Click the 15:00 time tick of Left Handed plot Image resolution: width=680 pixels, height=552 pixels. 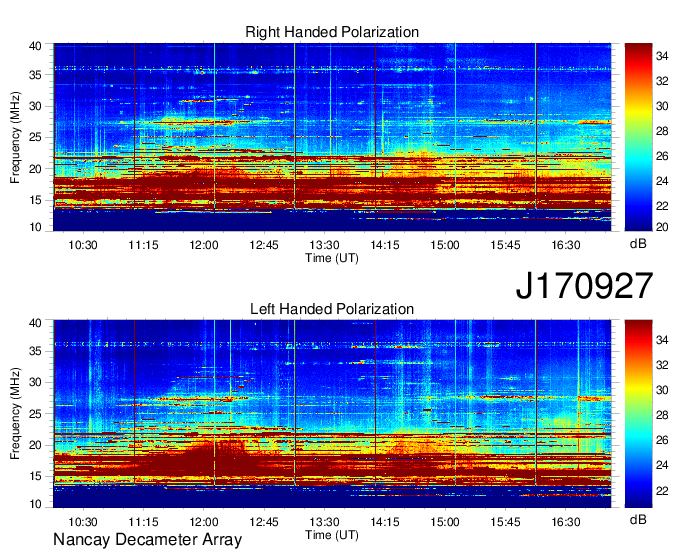(x=445, y=522)
